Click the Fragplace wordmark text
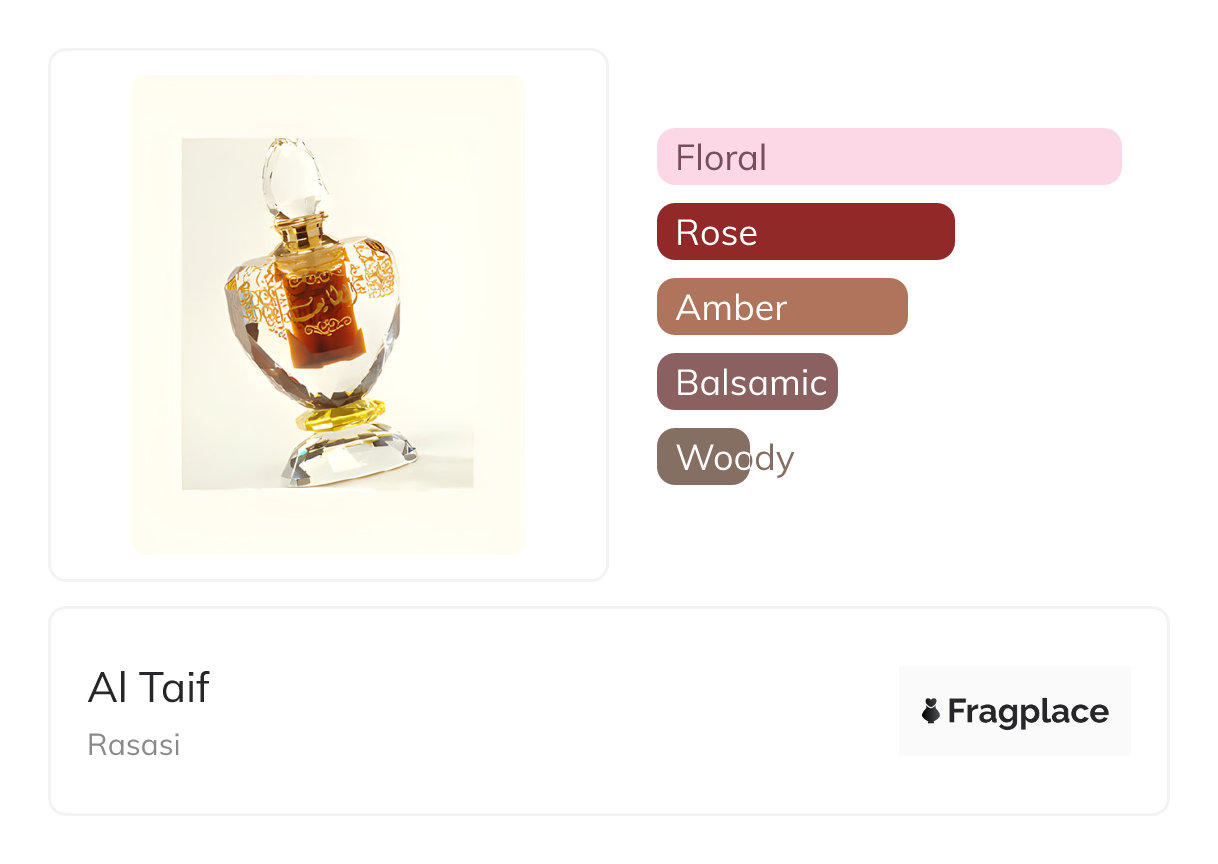Image resolution: width=1218 pixels, height=864 pixels. coord(1028,711)
